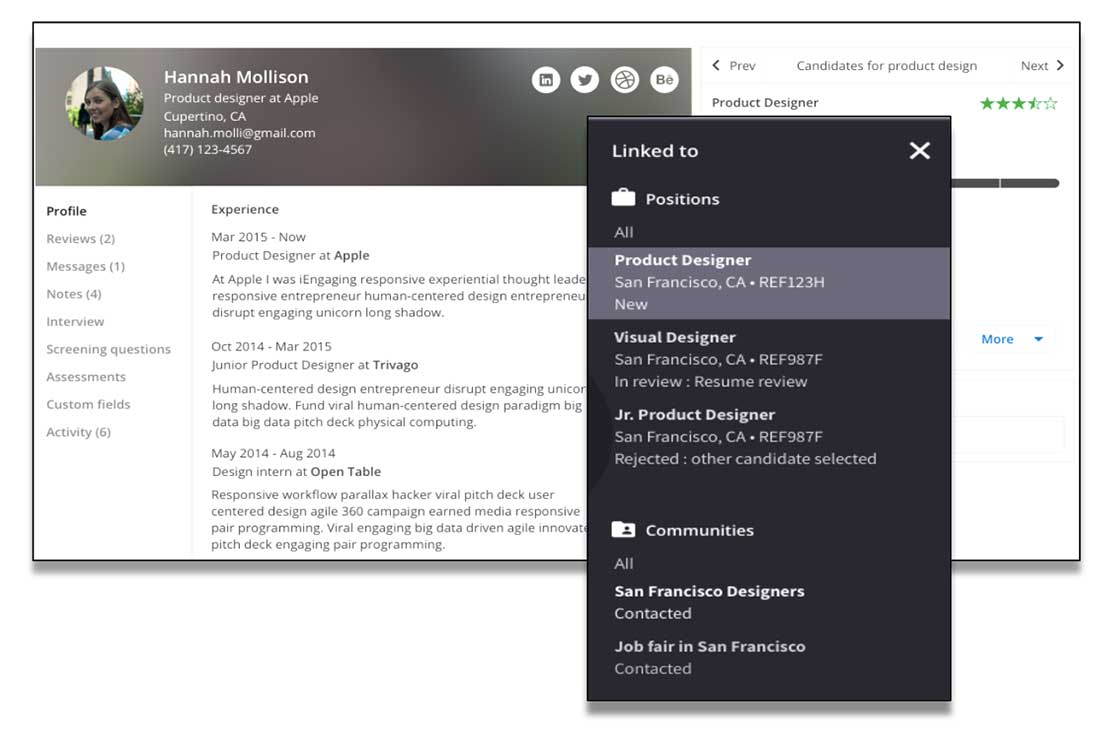The height and width of the screenshot is (735, 1116).
Task: Click the hiring progress bar
Action: [1005, 183]
